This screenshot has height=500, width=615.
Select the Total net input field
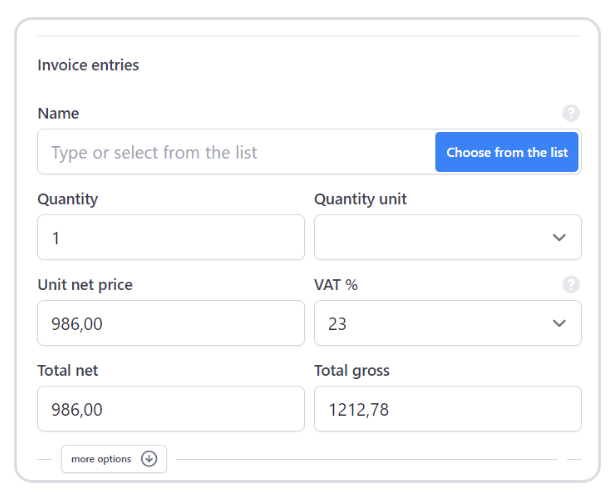click(x=171, y=409)
